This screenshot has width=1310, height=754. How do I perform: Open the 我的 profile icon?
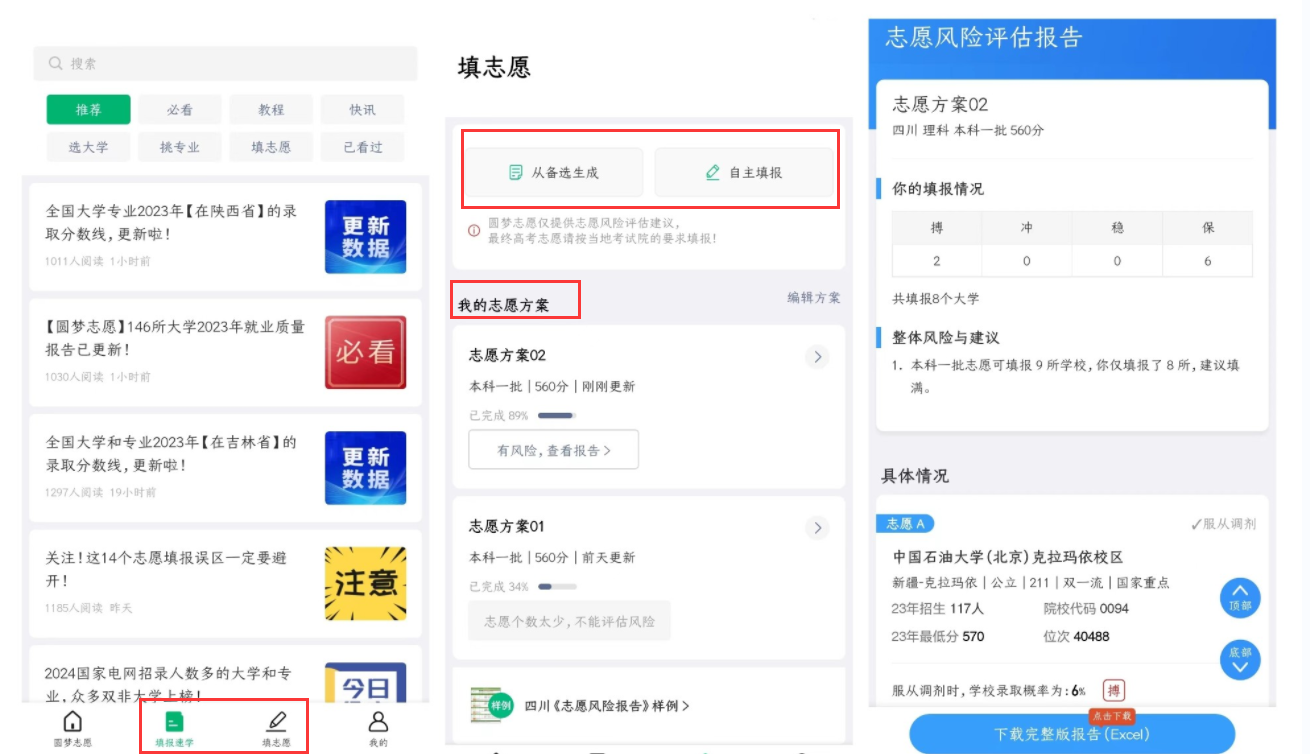tap(378, 722)
